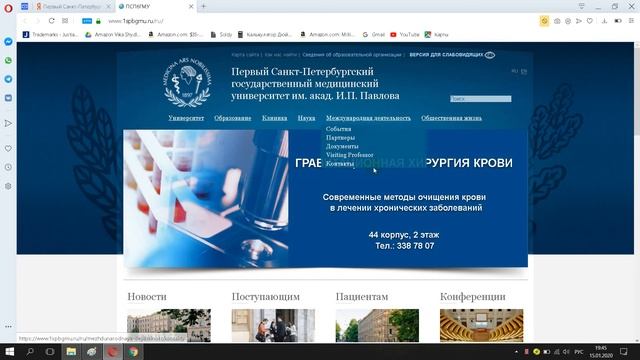Open the battery saver icon in toolbar

618,21
